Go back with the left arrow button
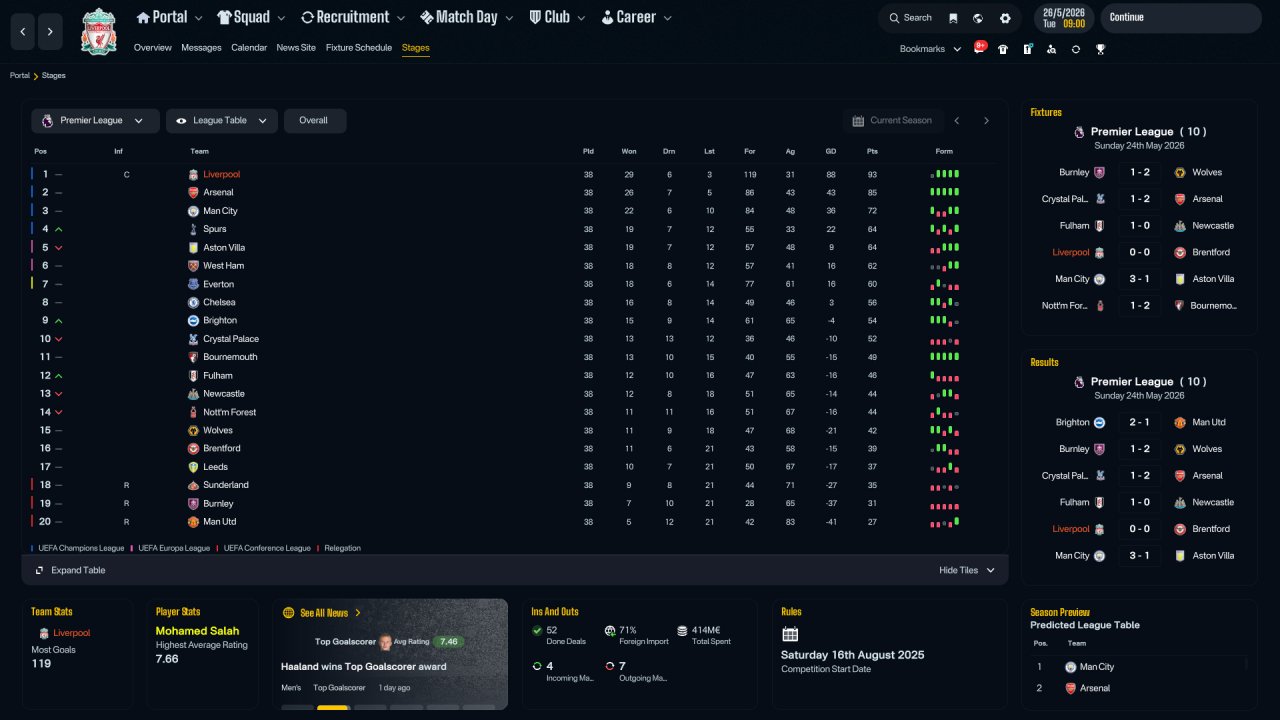Image resolution: width=1280 pixels, height=720 pixels. 23,32
